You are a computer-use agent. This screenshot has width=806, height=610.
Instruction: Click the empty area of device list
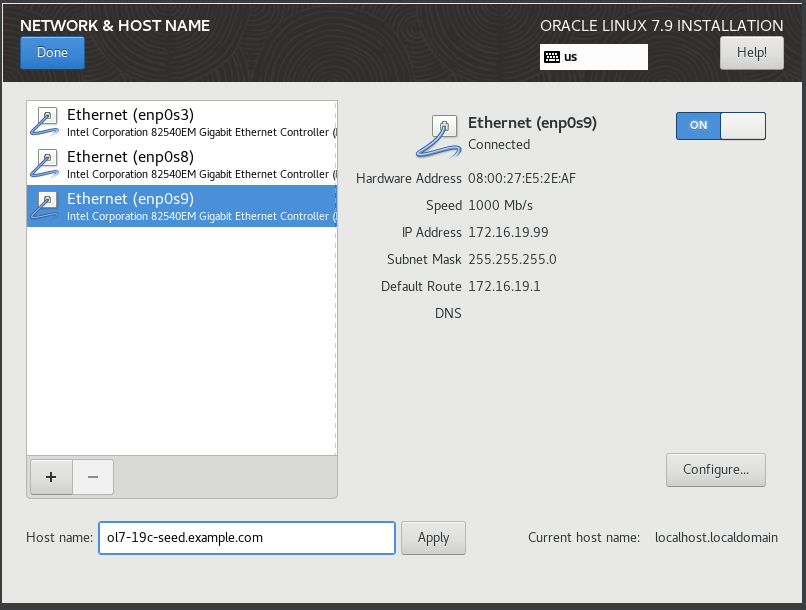coord(180,340)
